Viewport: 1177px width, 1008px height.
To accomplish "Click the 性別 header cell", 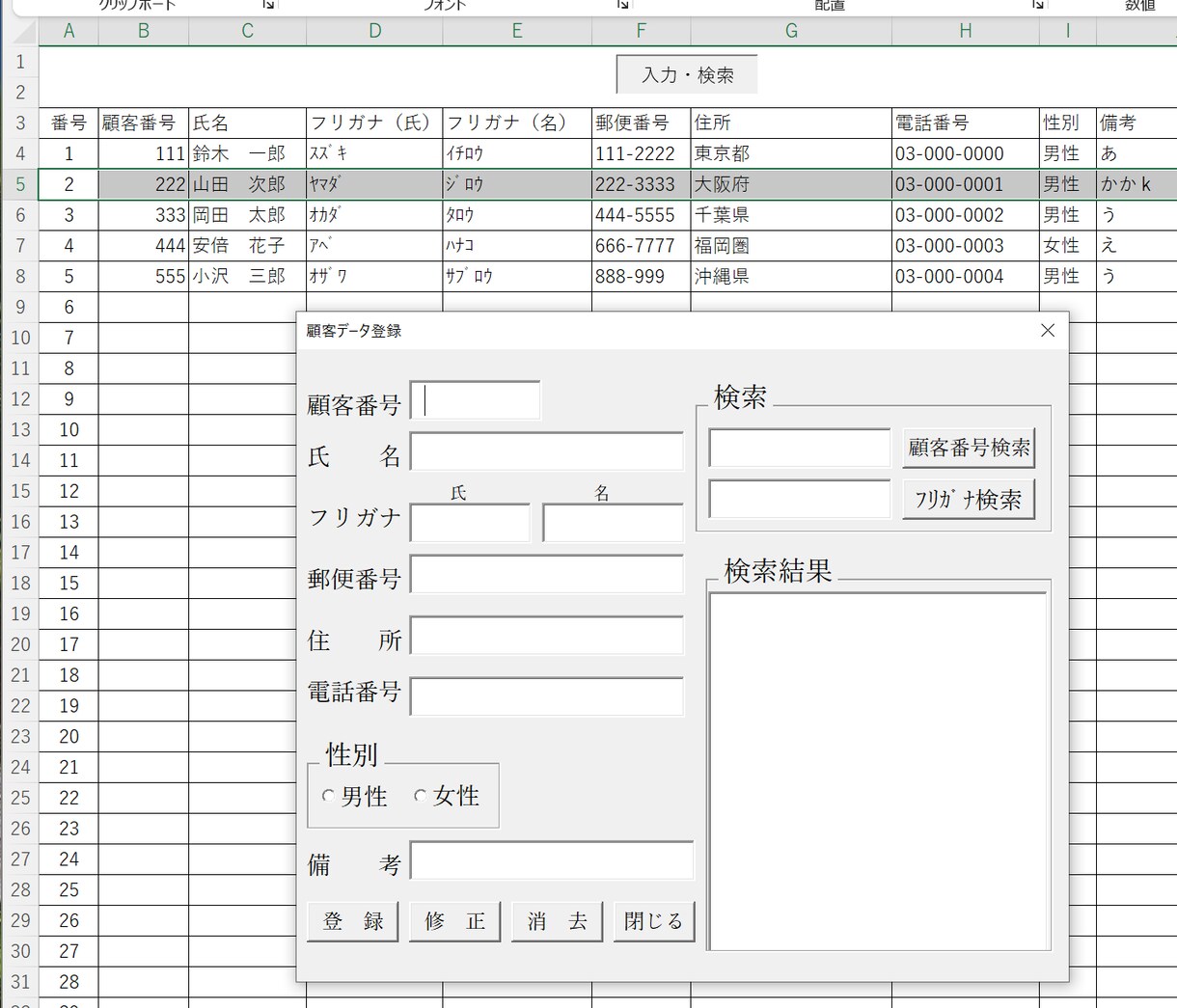I will point(1068,123).
